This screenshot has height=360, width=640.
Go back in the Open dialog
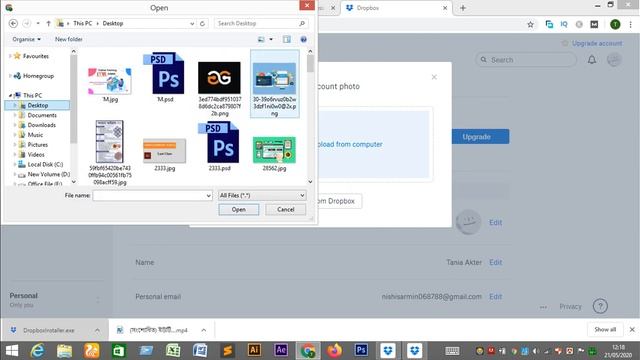[x=13, y=24]
